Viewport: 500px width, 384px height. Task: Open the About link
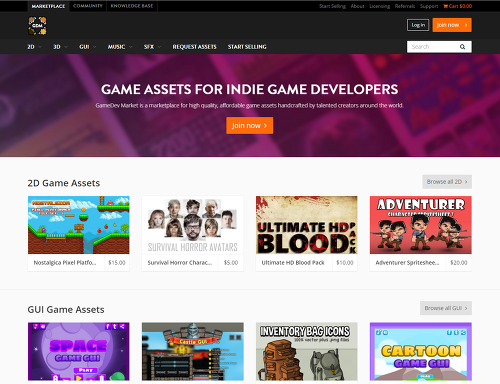coord(357,6)
